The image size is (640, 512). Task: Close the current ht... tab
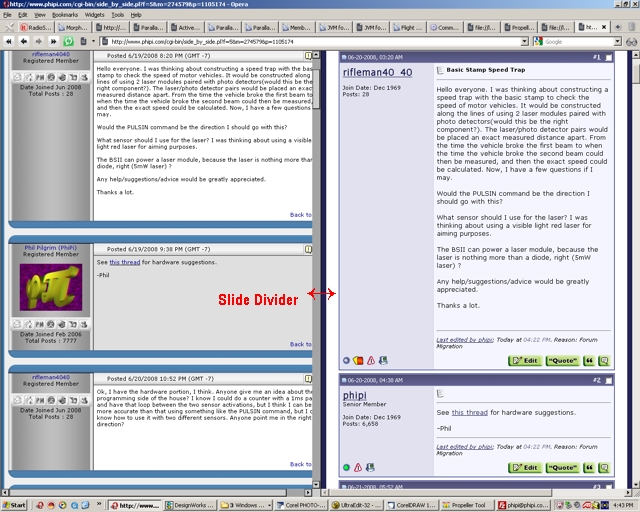(x=604, y=27)
